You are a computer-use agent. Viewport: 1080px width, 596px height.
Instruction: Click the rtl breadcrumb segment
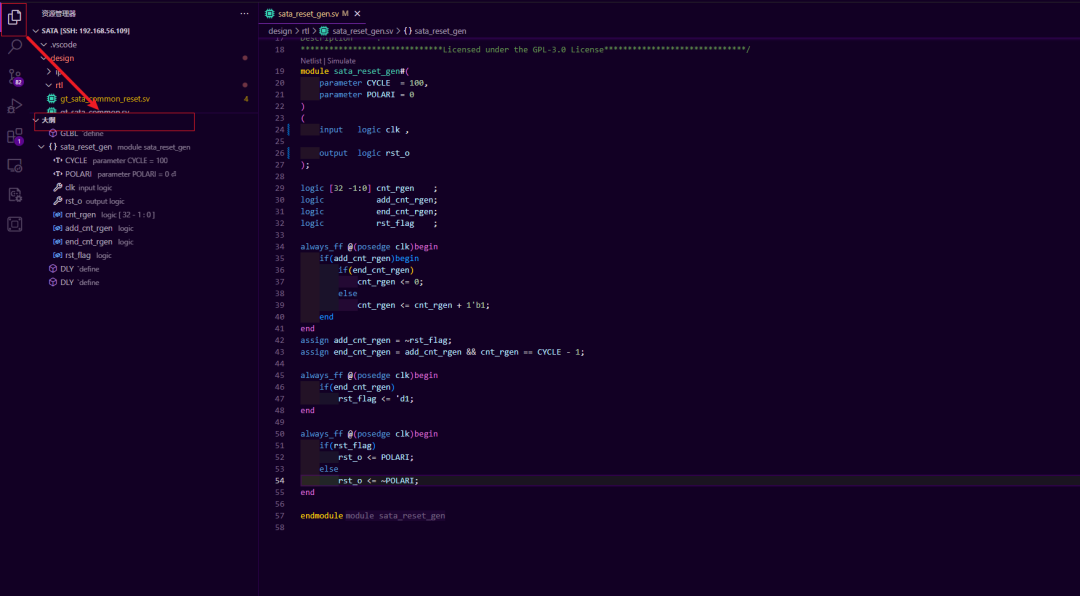307,31
